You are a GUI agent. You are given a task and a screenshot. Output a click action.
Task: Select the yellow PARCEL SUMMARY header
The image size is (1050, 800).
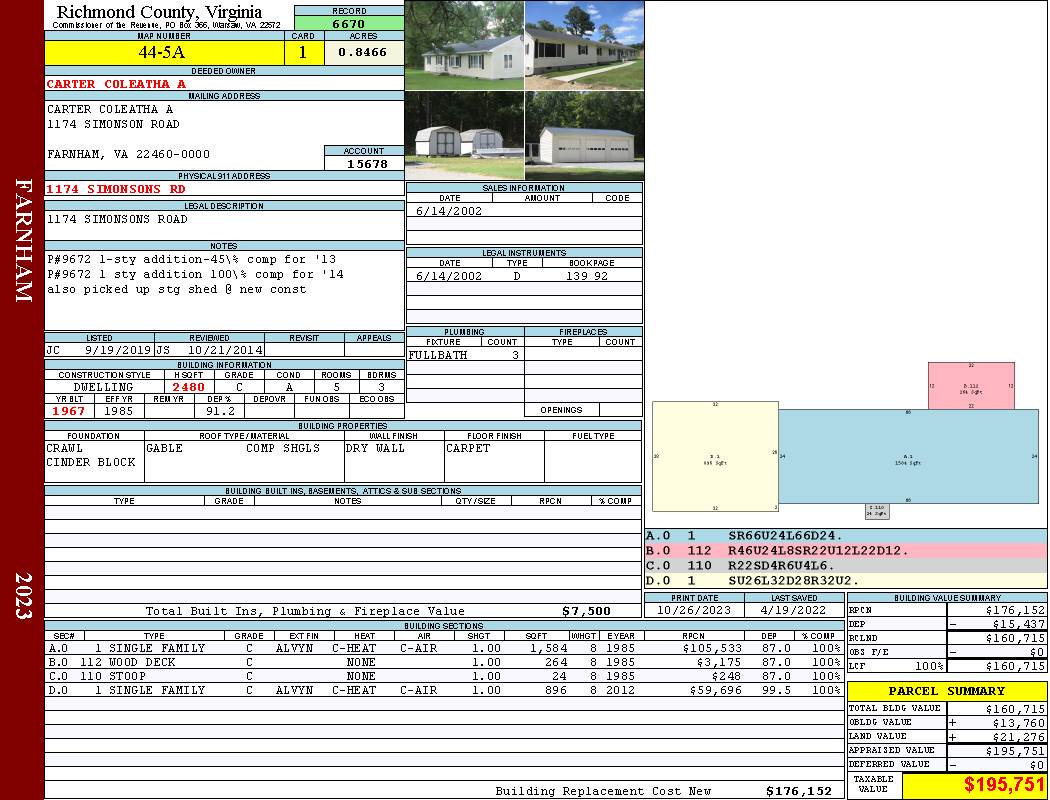pos(946,691)
